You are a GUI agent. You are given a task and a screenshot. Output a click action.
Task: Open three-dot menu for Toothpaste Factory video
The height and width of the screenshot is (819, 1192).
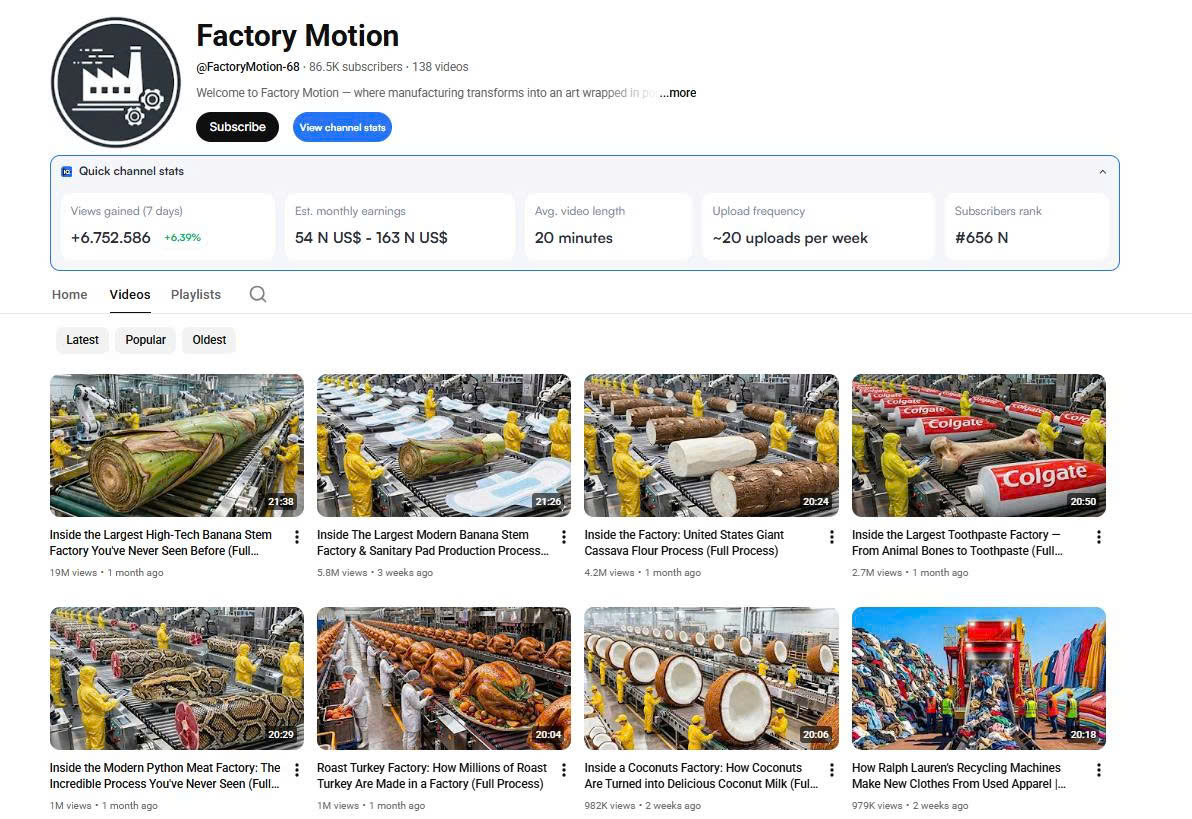click(1098, 538)
